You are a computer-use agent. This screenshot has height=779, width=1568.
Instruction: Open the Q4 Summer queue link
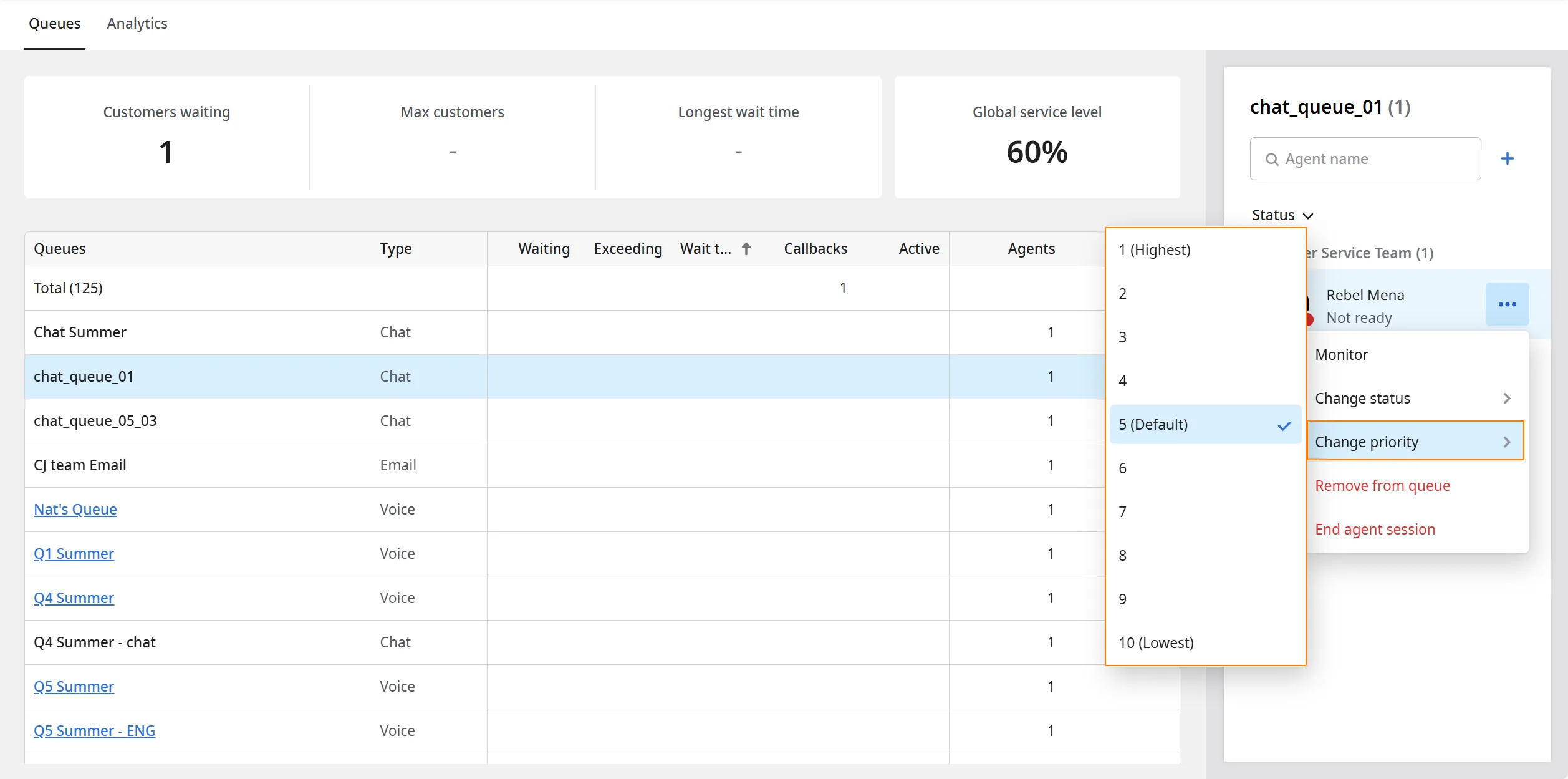pyautogui.click(x=74, y=598)
